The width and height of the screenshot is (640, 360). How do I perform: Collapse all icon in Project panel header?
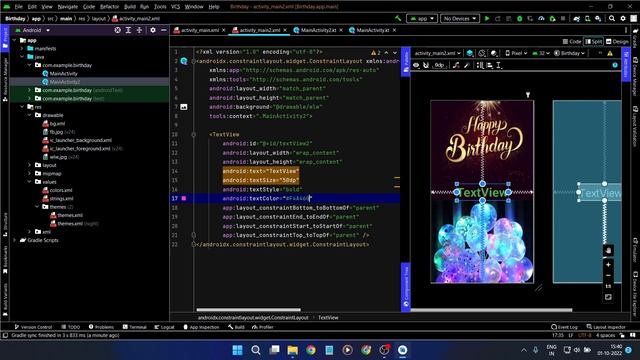tap(139, 30)
